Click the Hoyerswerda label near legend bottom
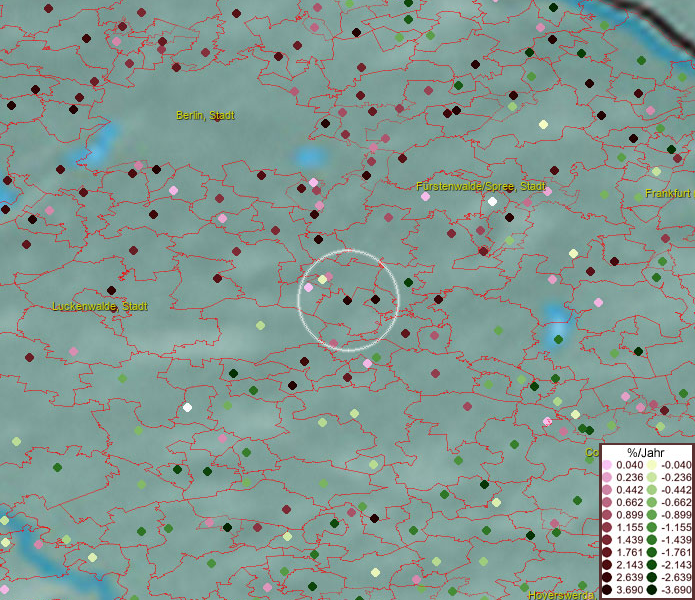This screenshot has height=600, width=695. click(x=562, y=595)
